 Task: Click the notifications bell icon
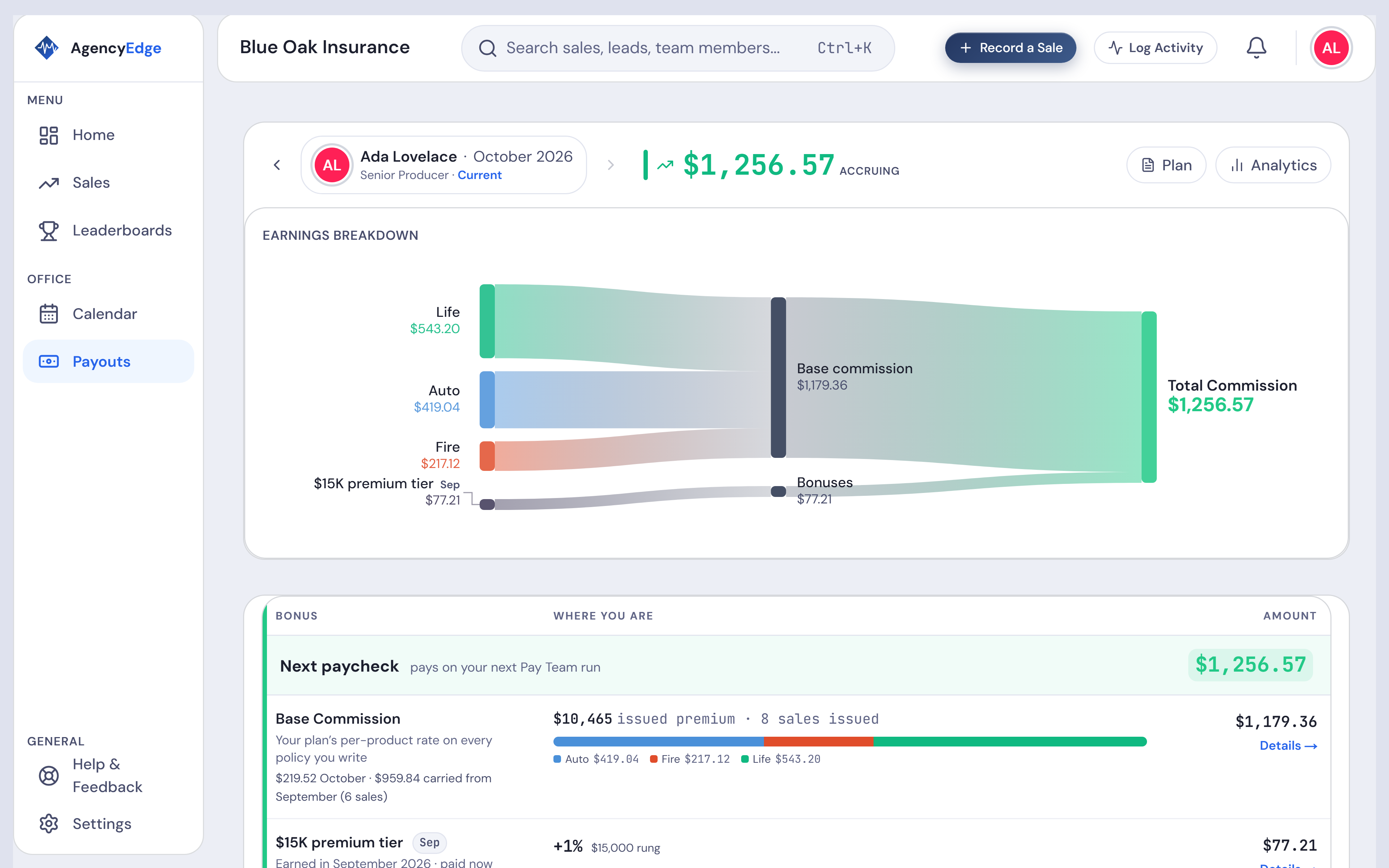pos(1256,48)
